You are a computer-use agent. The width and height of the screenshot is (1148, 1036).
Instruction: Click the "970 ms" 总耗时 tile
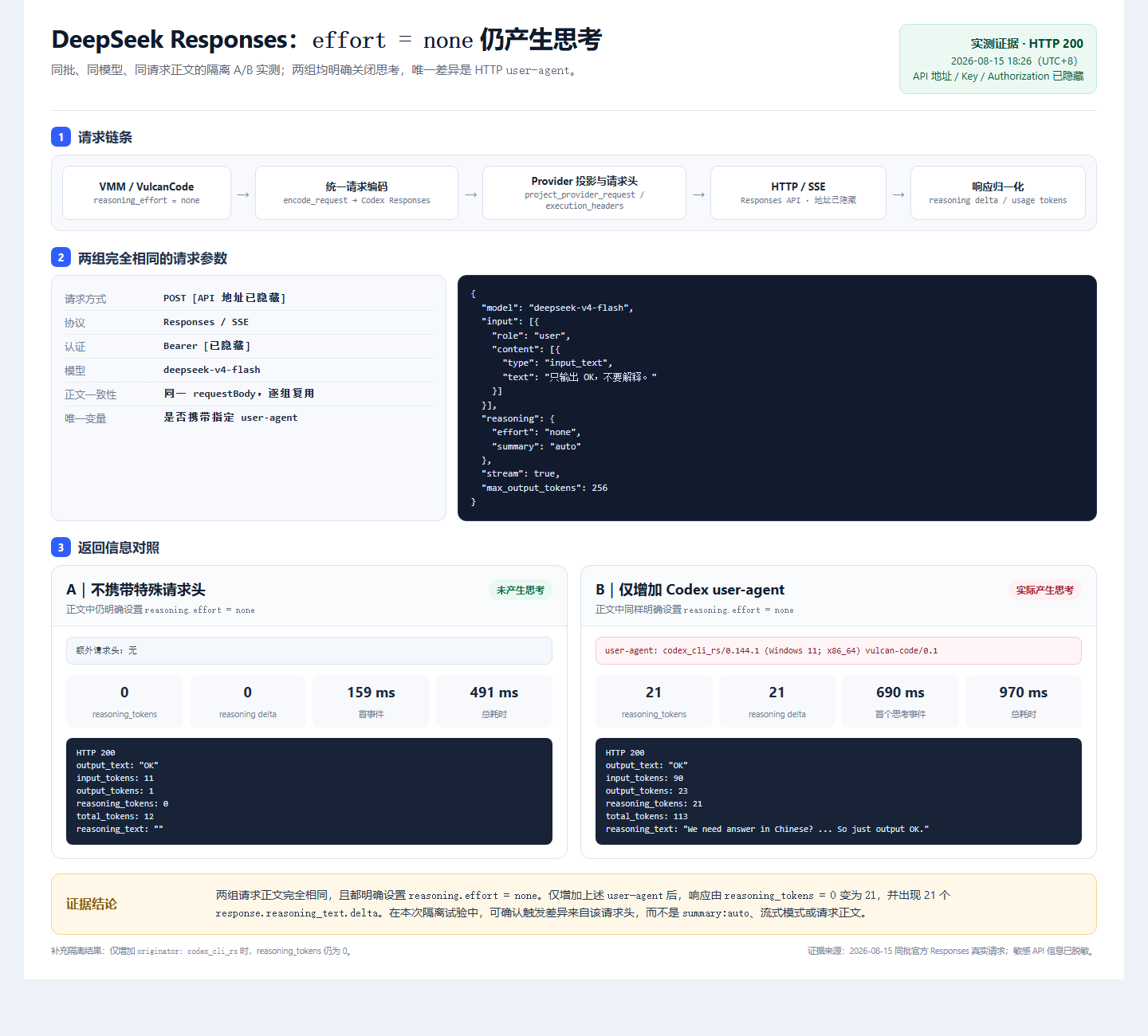[1024, 701]
